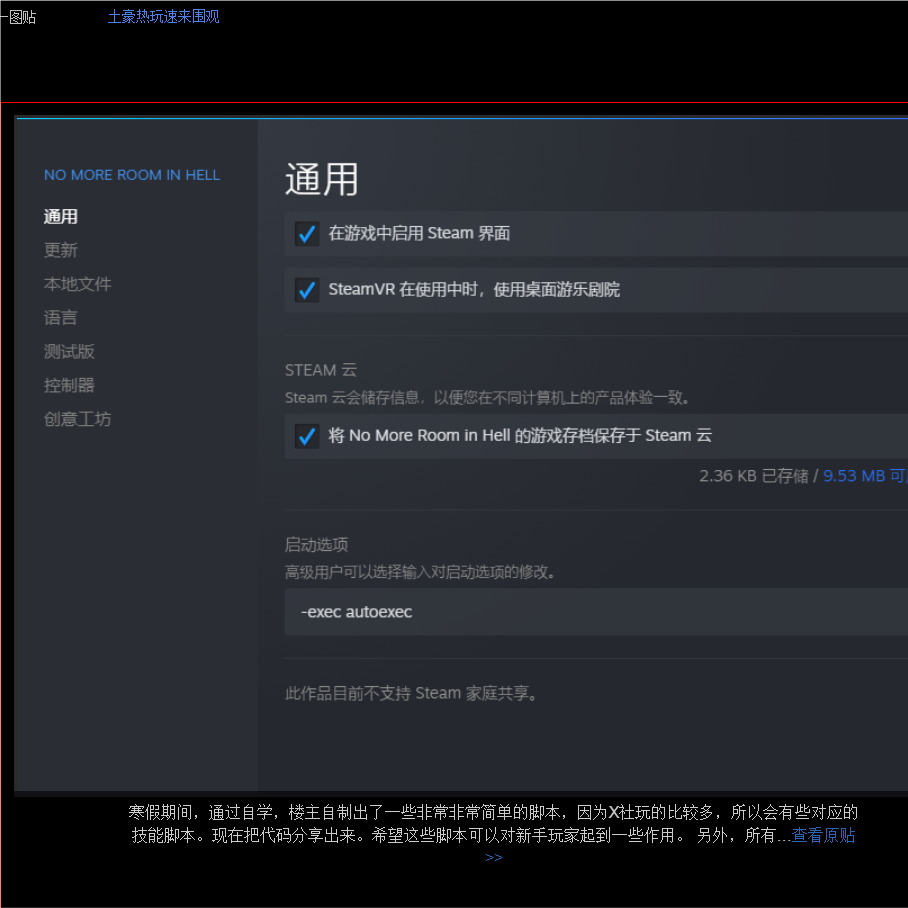
Task: Open the 土豪热玩速来围观 link
Action: click(164, 16)
